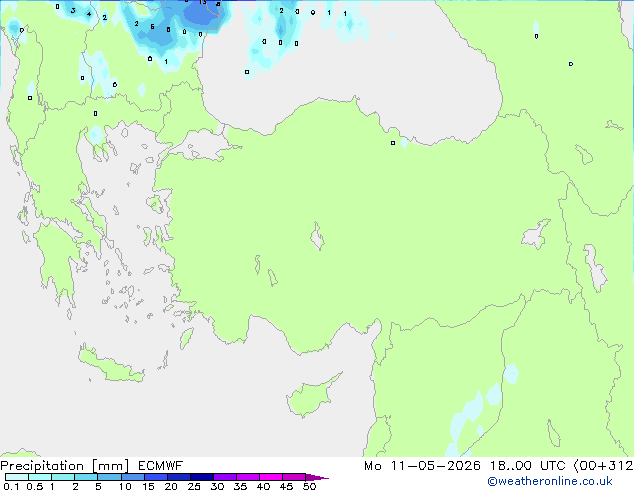Select the 35–40 mm legend swatch
Viewport: 634px width, 490px height.
pos(247,477)
